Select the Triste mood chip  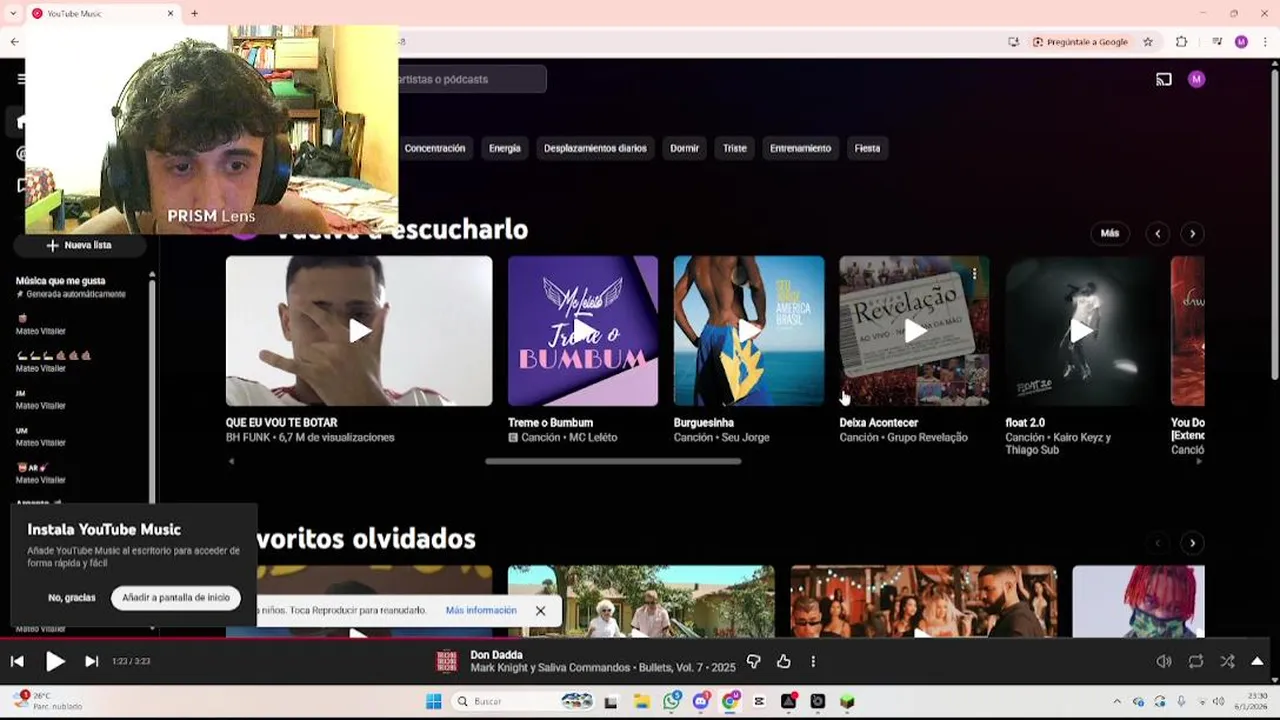tap(735, 148)
